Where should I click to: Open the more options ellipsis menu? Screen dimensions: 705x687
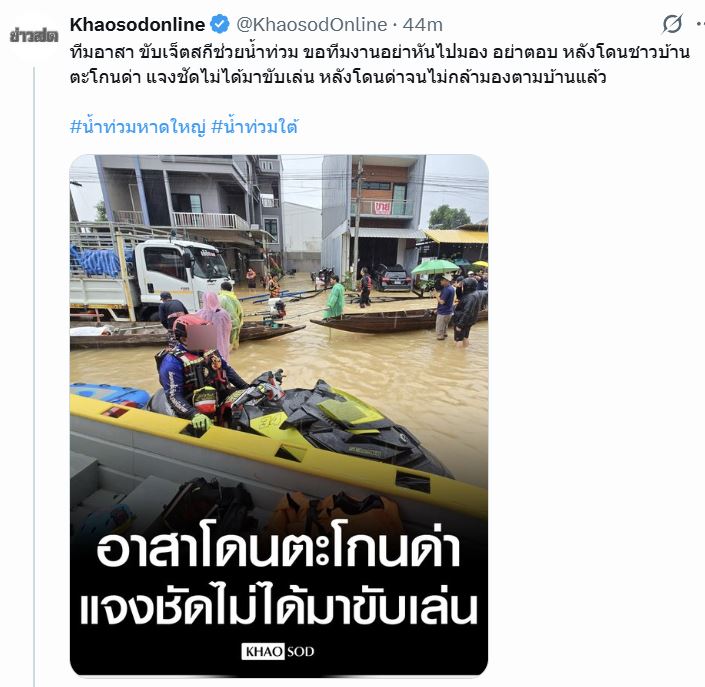pyautogui.click(x=700, y=25)
